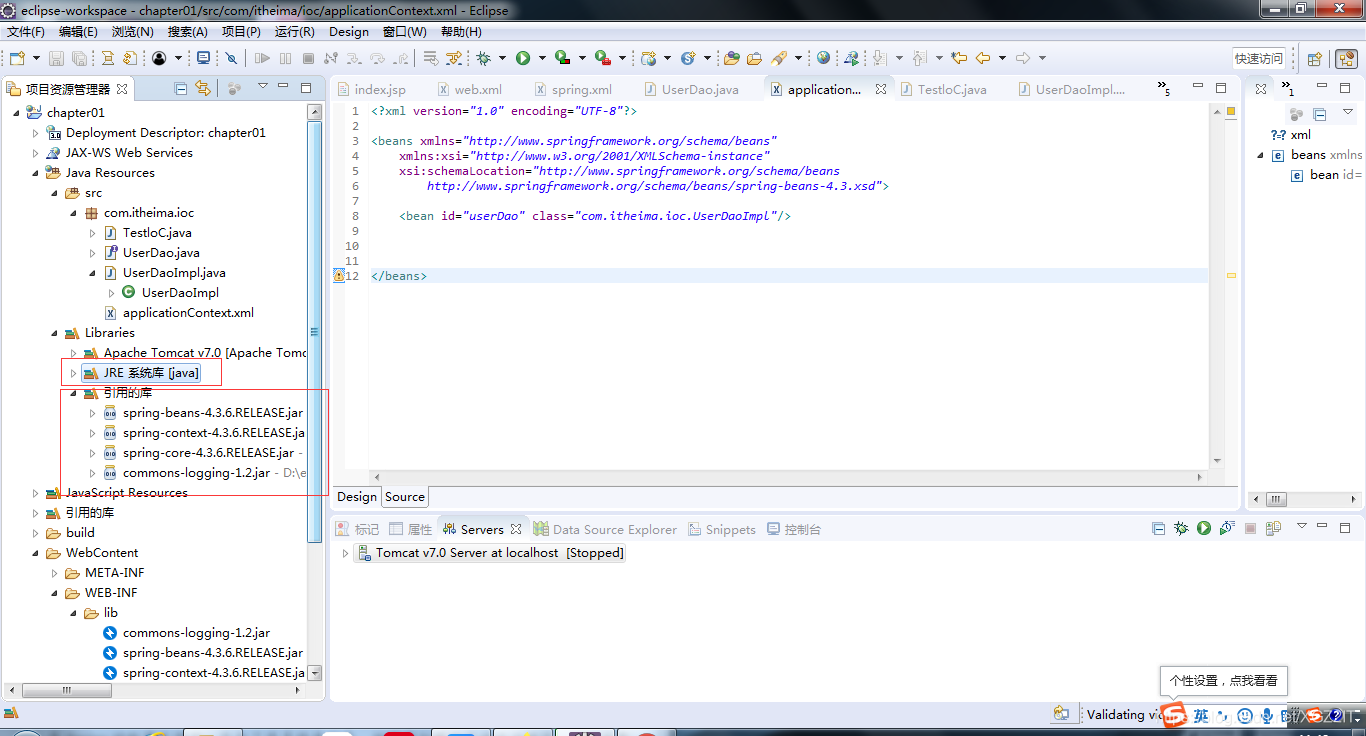This screenshot has width=1366, height=736.
Task: Show hidden editor tabs list (»5)
Action: (x=1164, y=90)
